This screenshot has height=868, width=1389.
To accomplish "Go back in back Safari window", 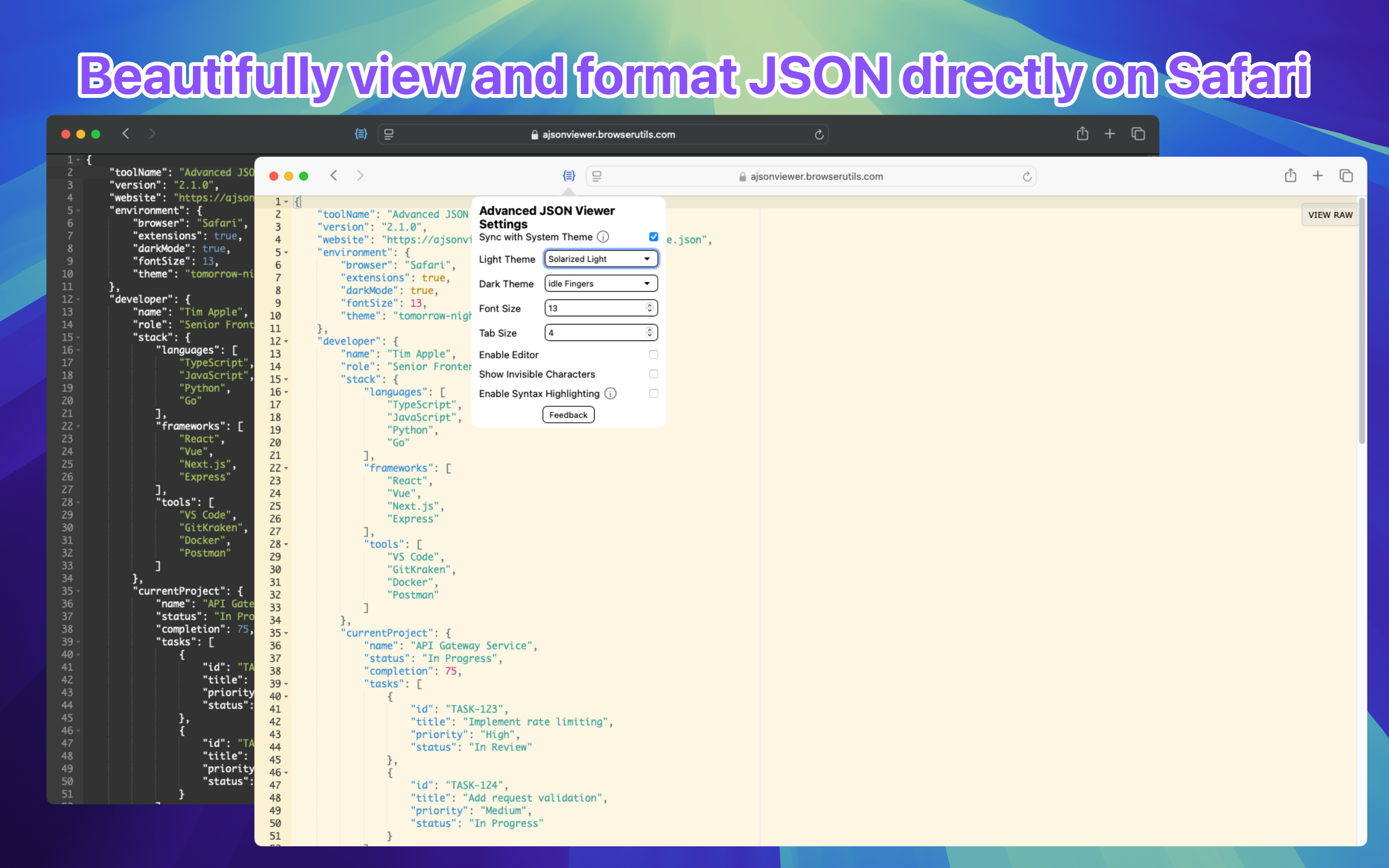I will click(126, 133).
